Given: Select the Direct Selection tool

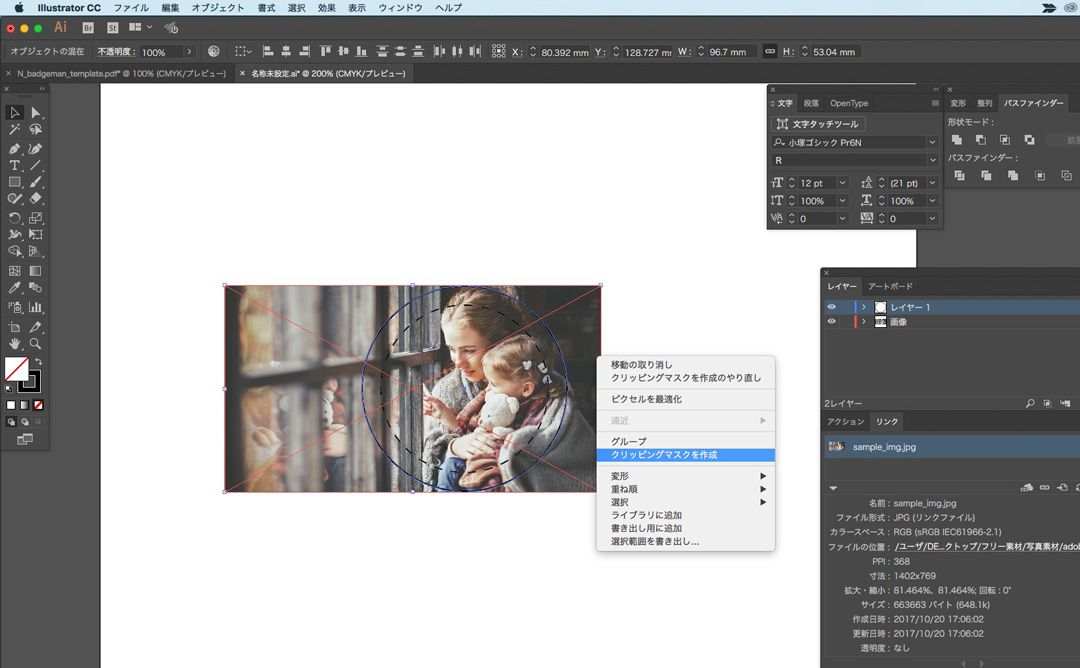Looking at the screenshot, I should coord(36,112).
